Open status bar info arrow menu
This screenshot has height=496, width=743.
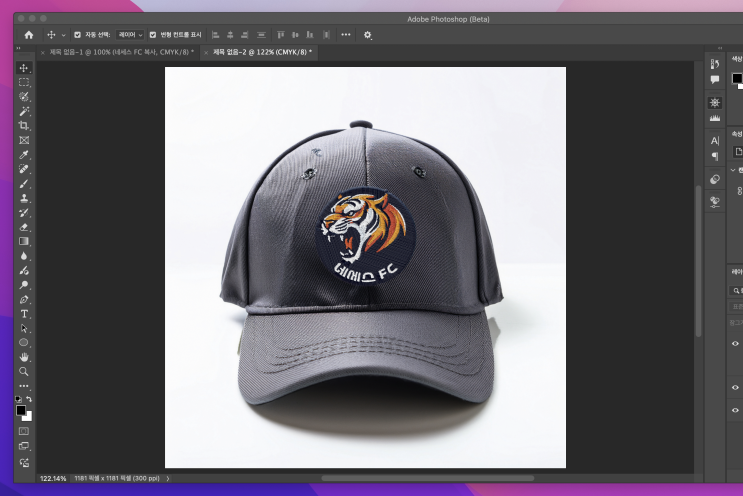[167, 478]
